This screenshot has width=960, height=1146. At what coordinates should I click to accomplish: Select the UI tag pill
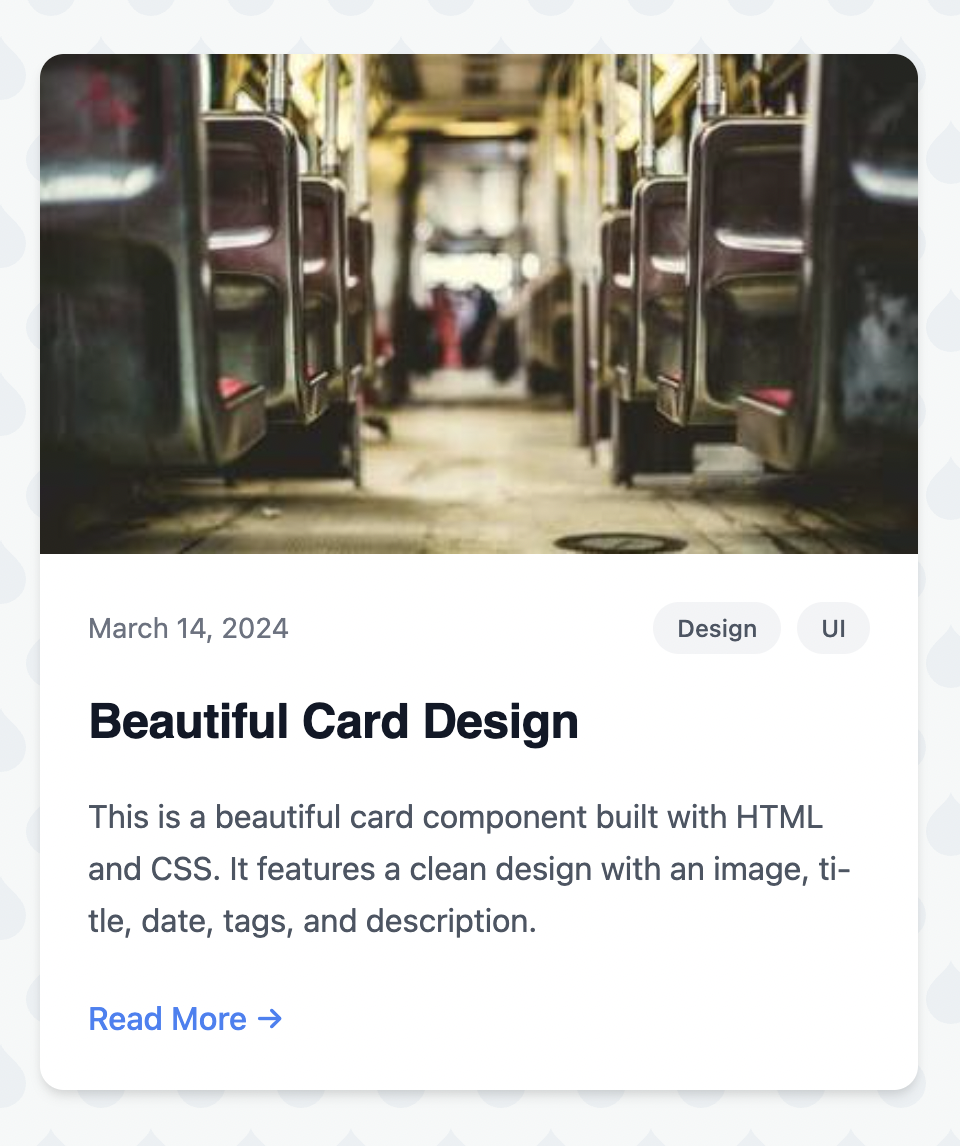click(833, 629)
